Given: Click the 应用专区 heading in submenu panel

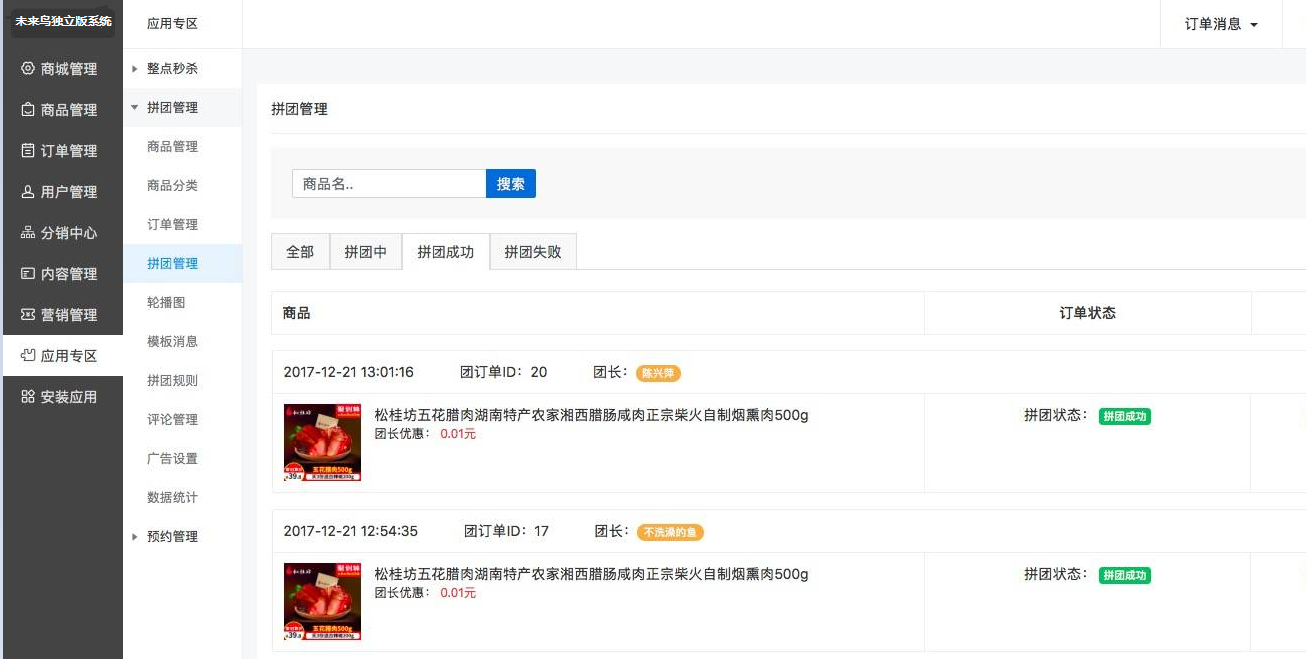Looking at the screenshot, I should [172, 24].
